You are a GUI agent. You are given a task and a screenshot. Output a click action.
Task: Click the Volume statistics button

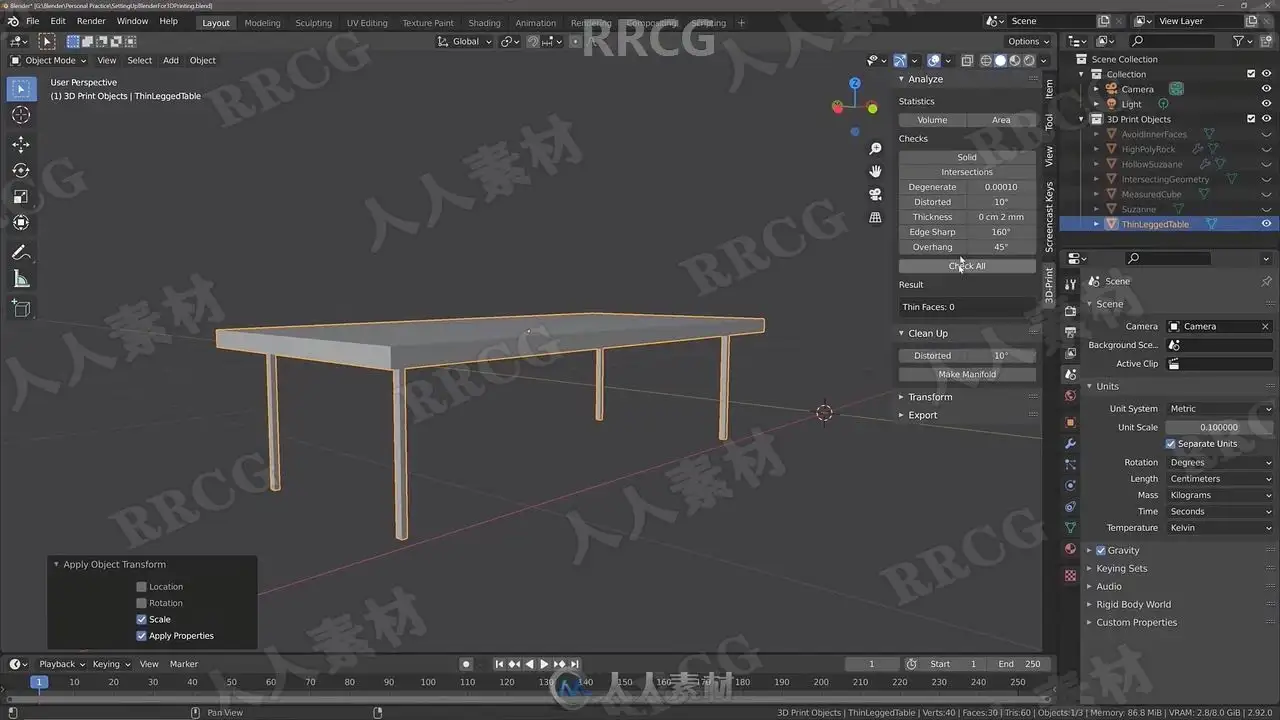click(x=932, y=120)
